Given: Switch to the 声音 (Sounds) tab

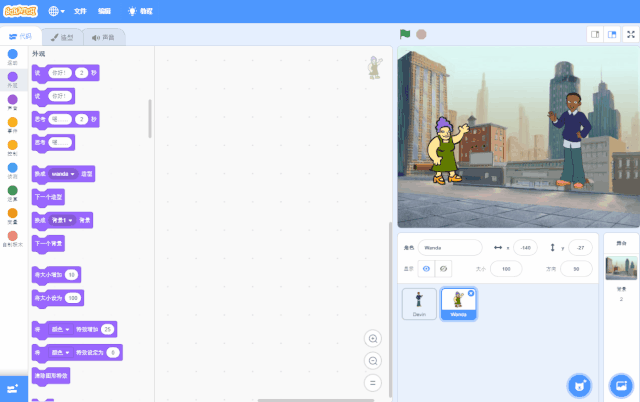Looking at the screenshot, I should tap(104, 38).
